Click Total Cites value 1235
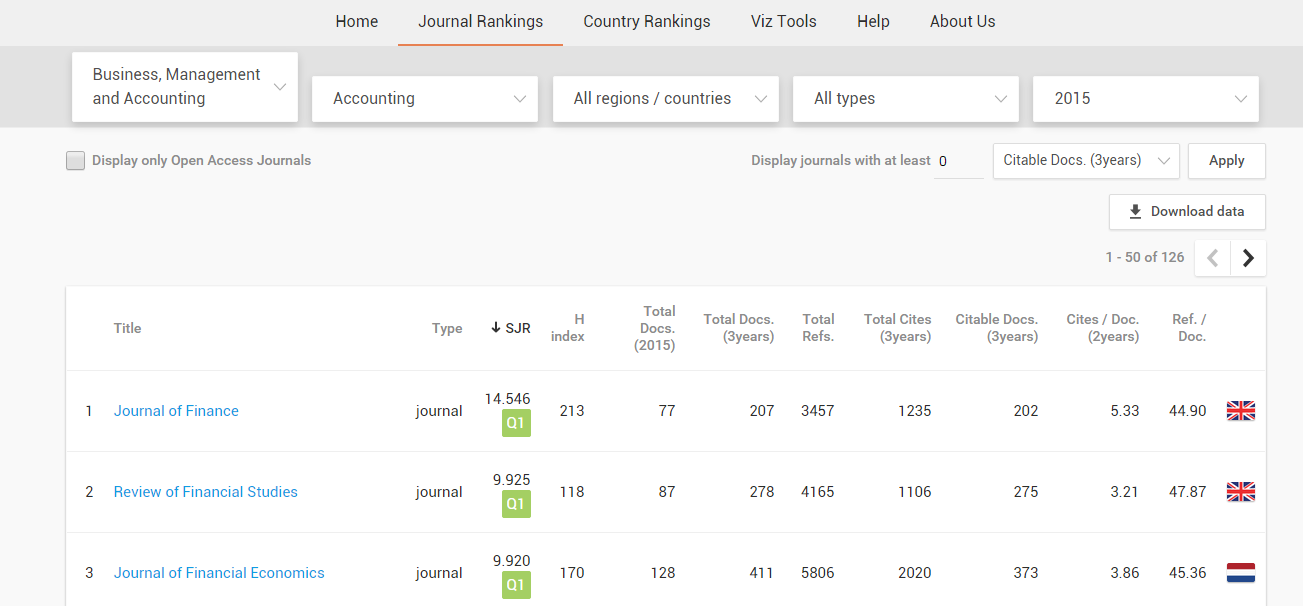 point(914,411)
